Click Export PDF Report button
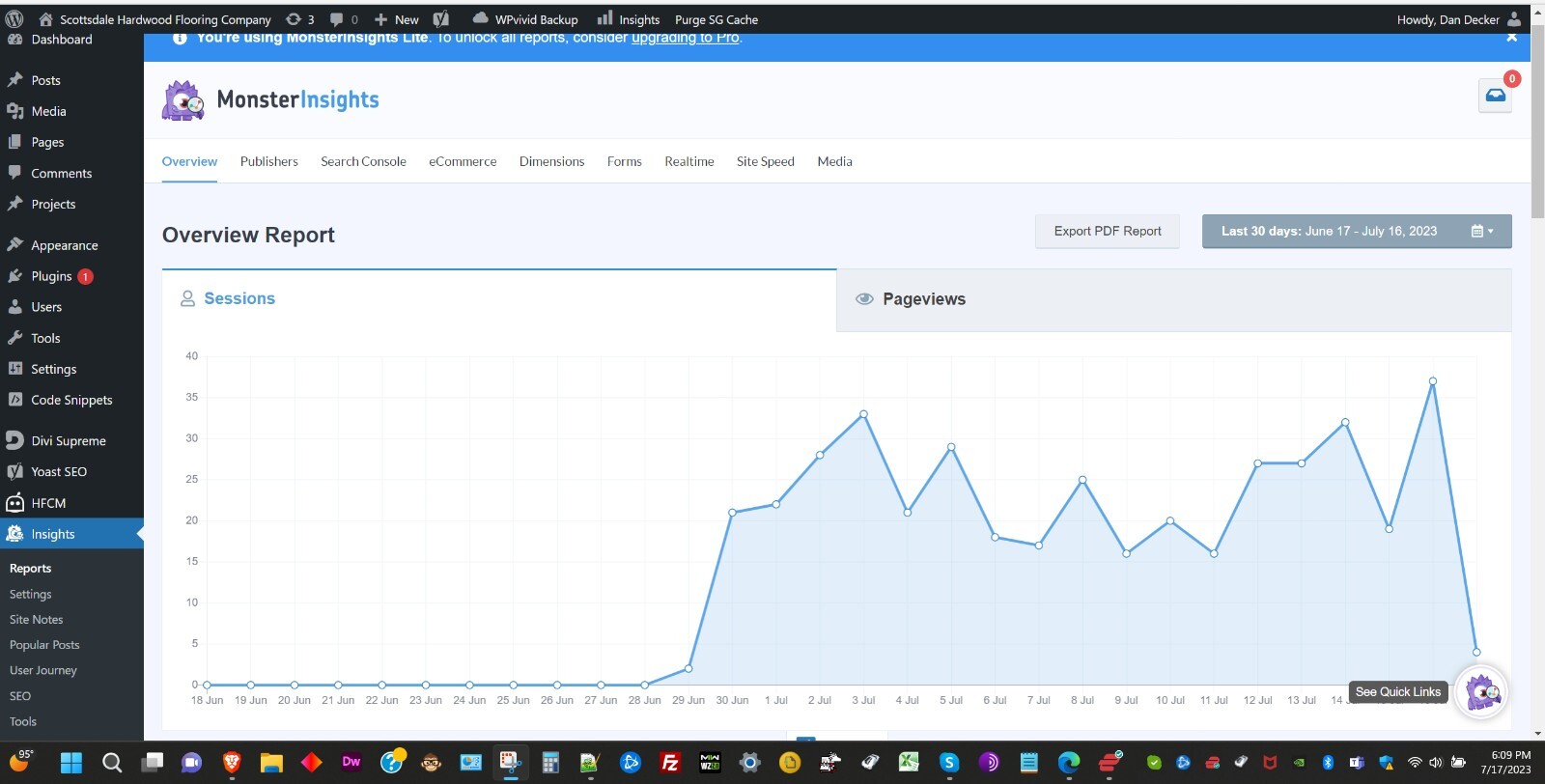The height and width of the screenshot is (784, 1545). (x=1108, y=231)
